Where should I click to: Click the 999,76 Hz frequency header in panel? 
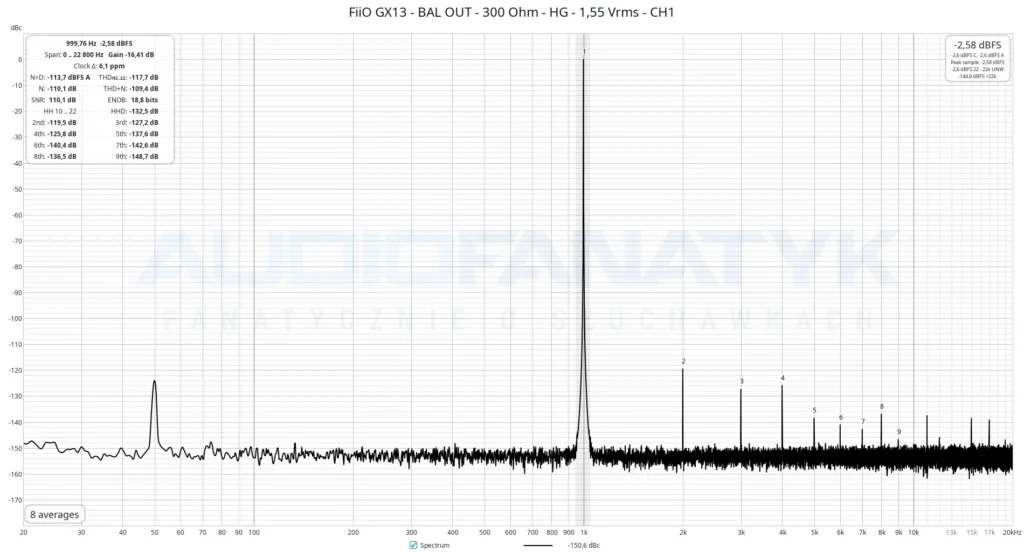point(81,43)
